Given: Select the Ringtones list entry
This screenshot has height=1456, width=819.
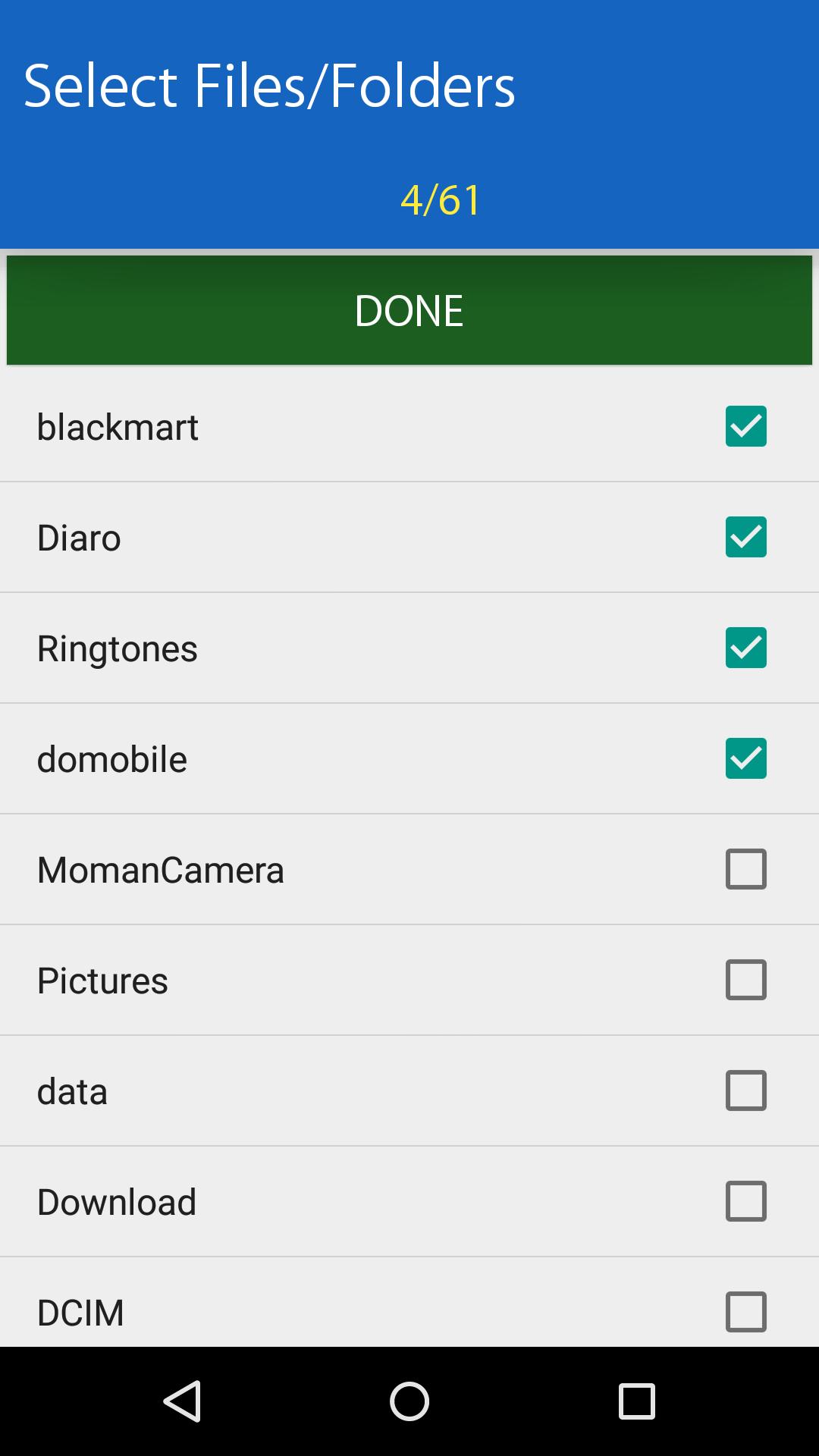Looking at the screenshot, I should pos(118,648).
